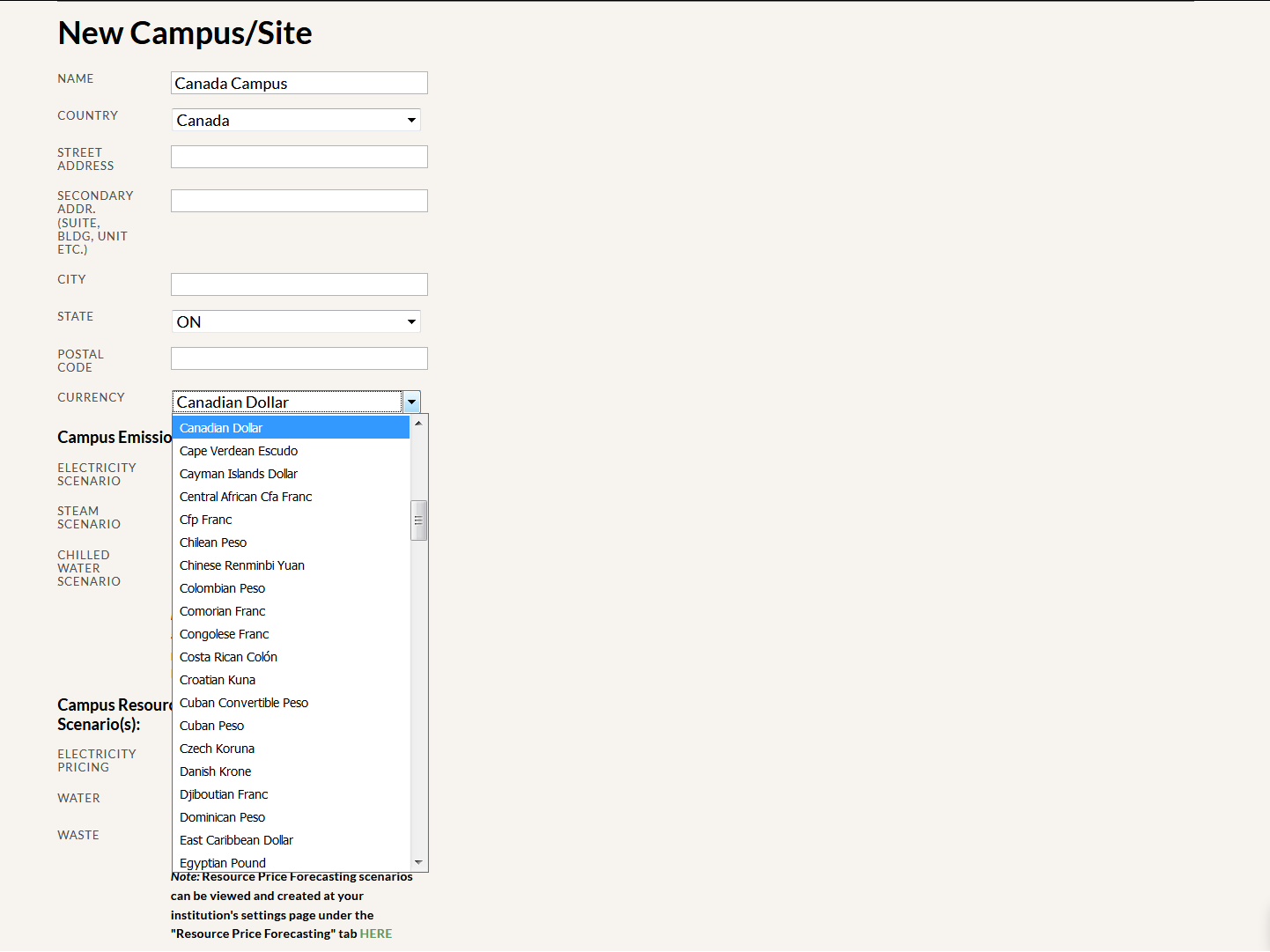Viewport: 1270px width, 952px height.
Task: Choose Danish Krone
Action: pyautogui.click(x=292, y=771)
